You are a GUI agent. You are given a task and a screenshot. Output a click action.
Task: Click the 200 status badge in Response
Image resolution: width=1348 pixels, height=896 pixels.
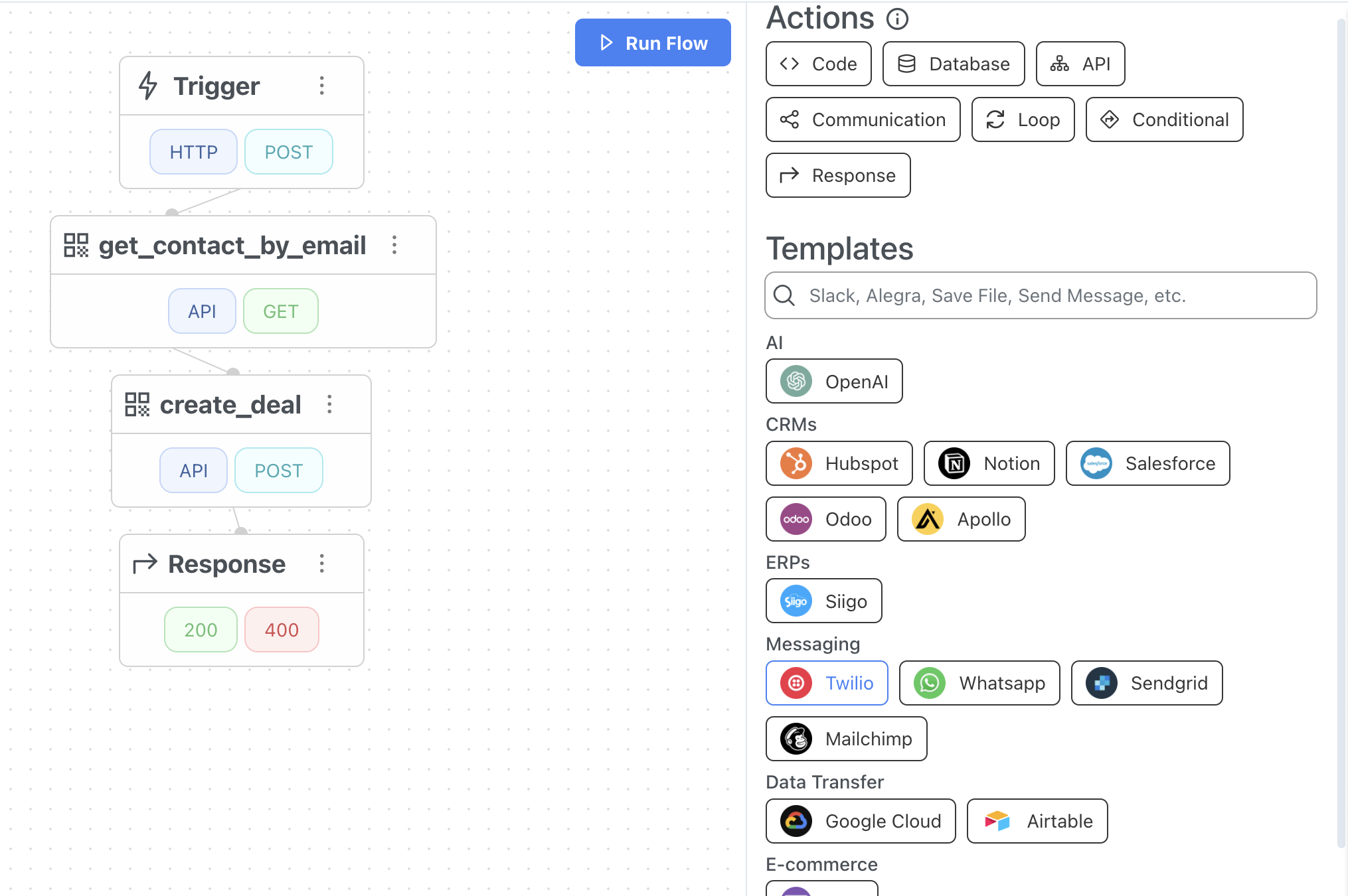201,630
